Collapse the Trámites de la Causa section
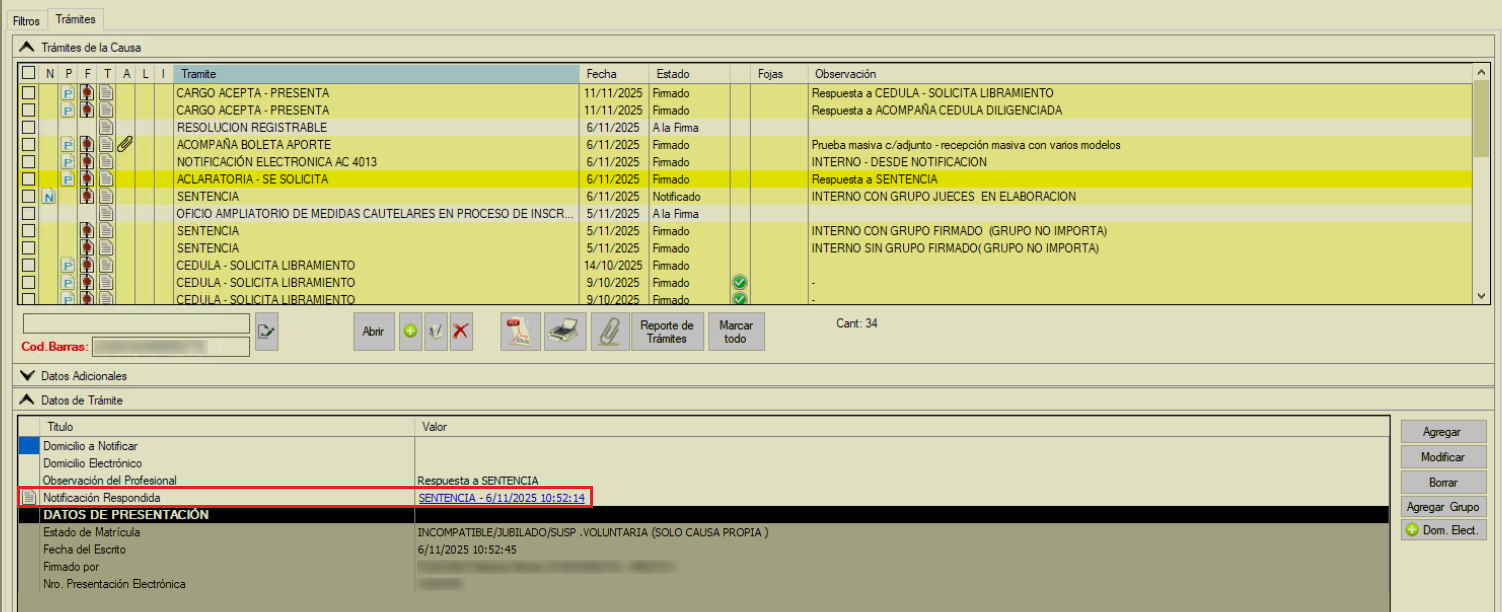The image size is (1502, 612). (x=27, y=47)
